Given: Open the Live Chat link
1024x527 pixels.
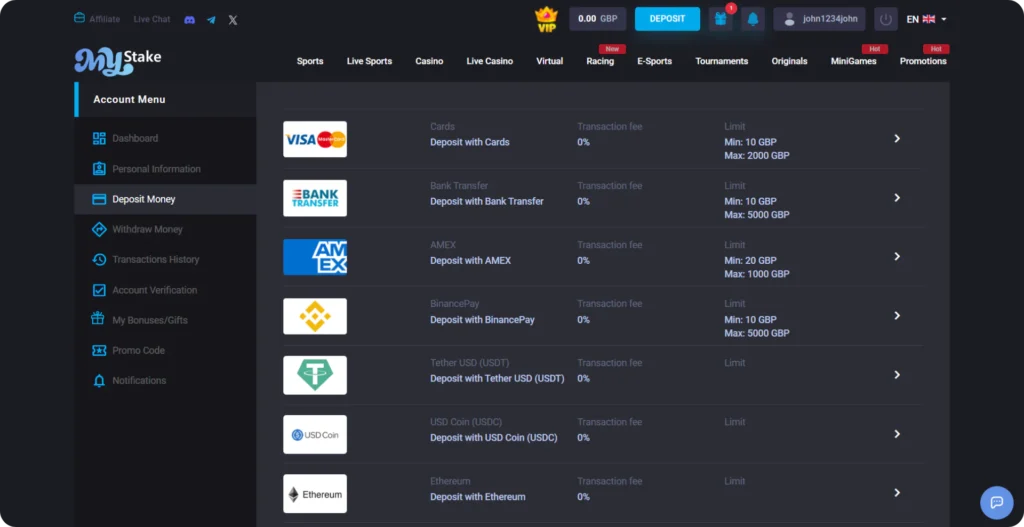Looking at the screenshot, I should tap(152, 20).
